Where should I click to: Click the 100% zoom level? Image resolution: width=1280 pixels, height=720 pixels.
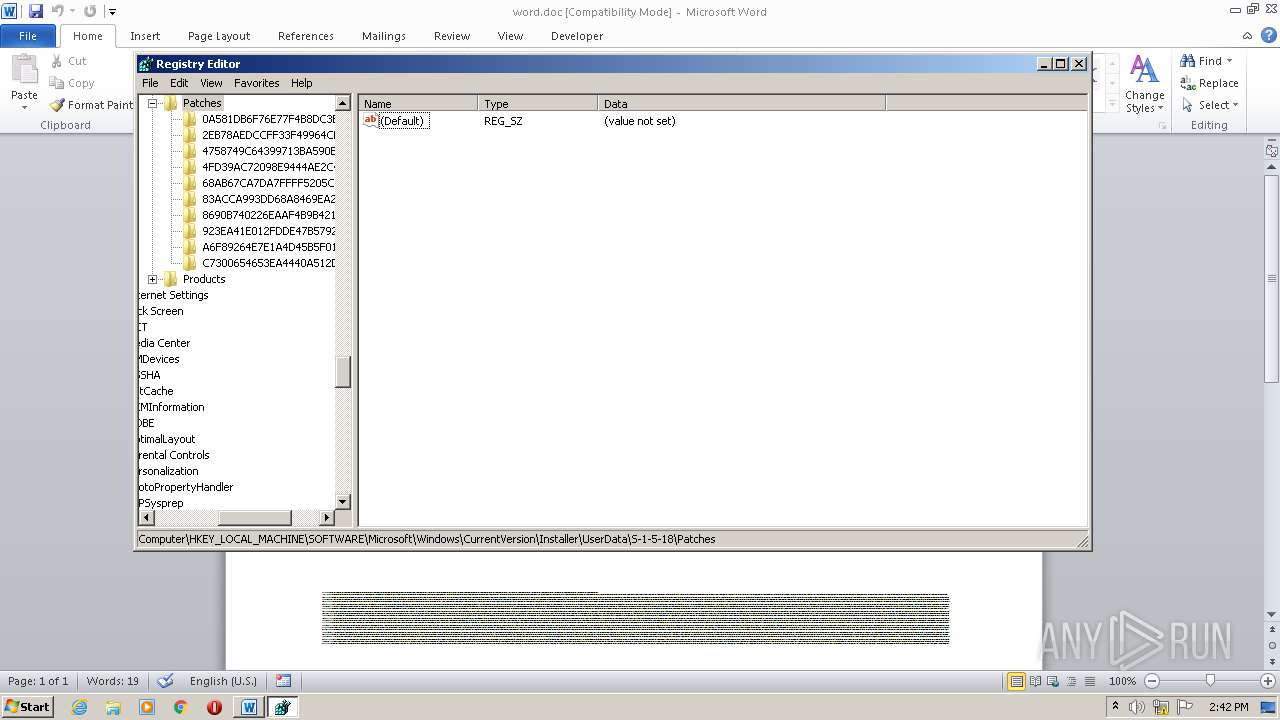pyautogui.click(x=1122, y=681)
